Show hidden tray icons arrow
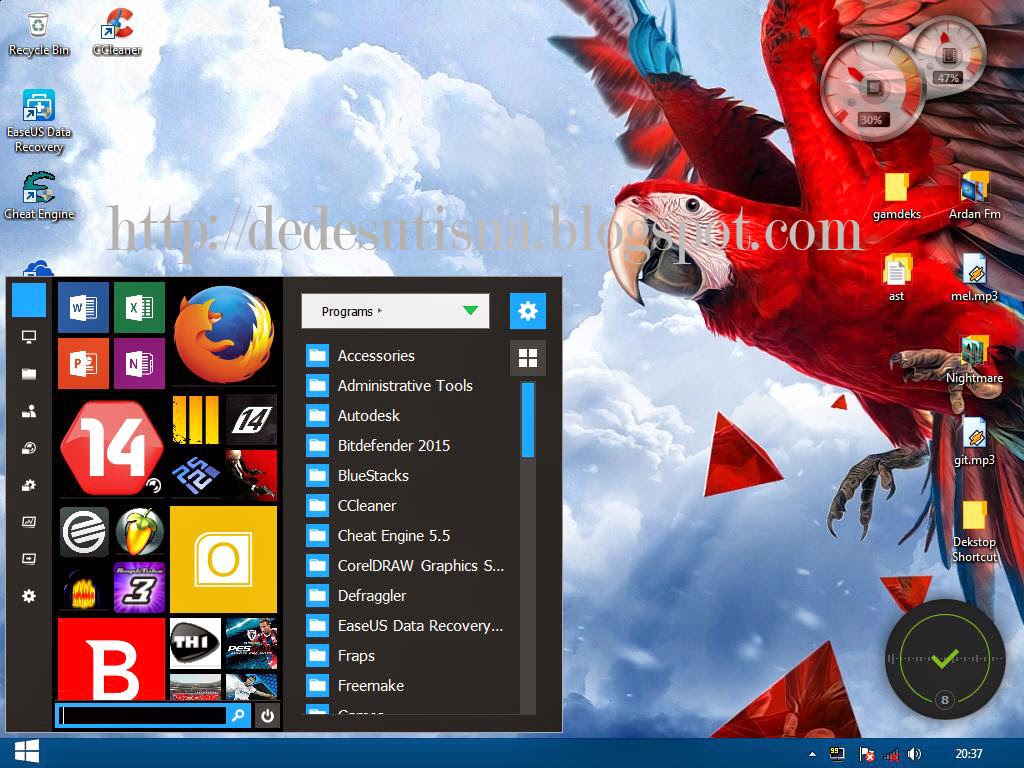 (812, 754)
